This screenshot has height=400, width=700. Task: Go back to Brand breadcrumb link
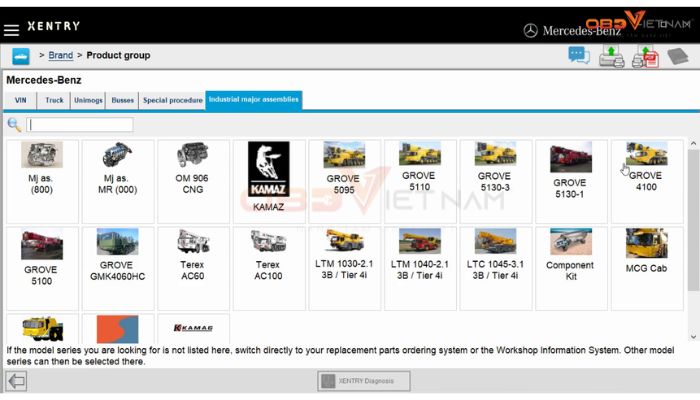tap(60, 55)
